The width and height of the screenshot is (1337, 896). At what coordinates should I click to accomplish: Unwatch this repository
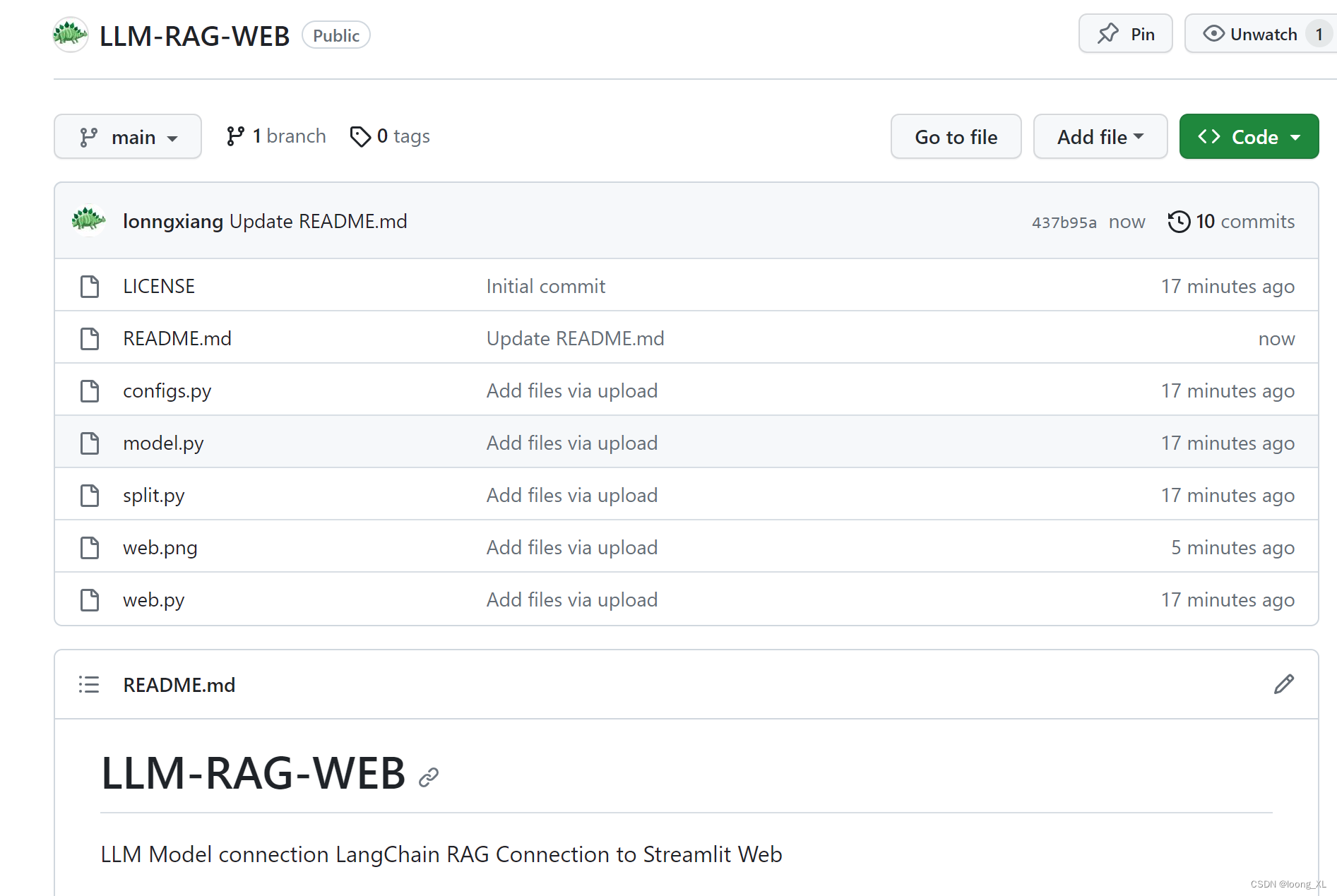tap(1257, 33)
